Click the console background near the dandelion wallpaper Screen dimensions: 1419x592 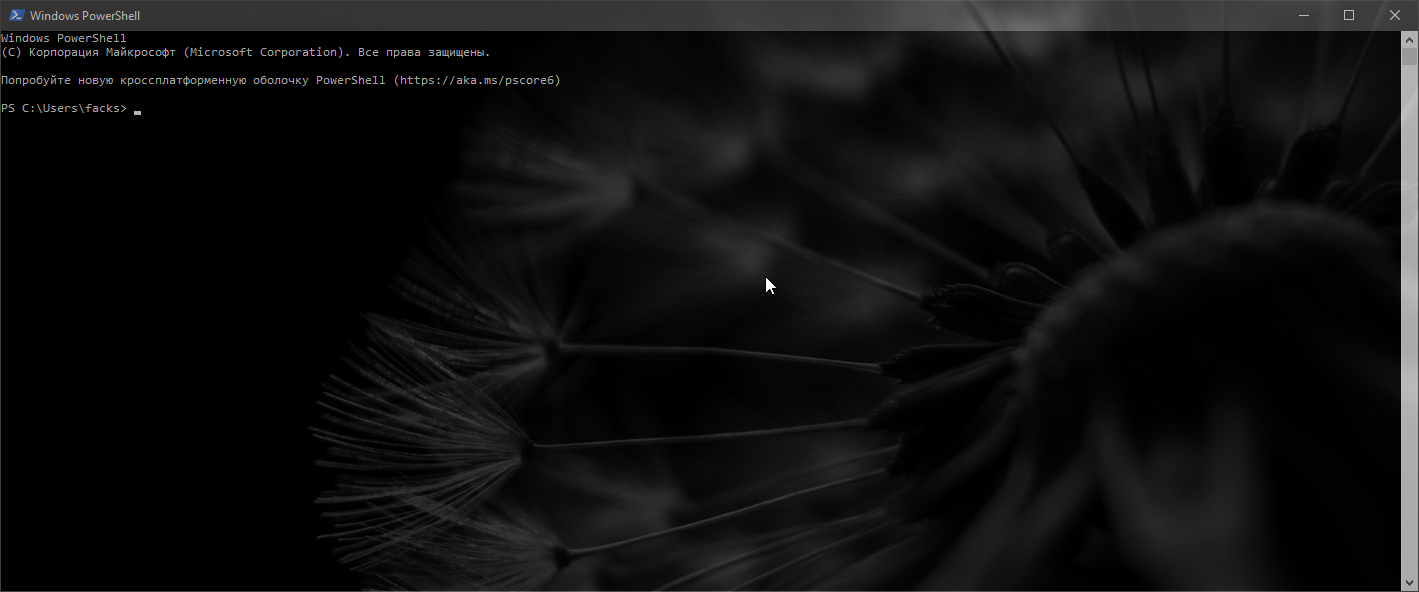tap(700, 400)
